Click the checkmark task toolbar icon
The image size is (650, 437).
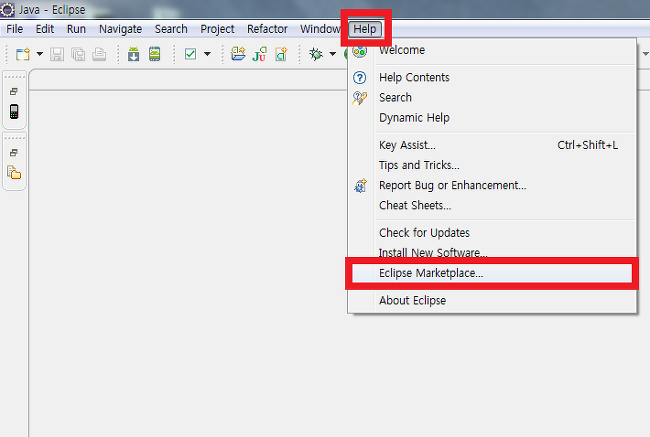tap(190, 54)
